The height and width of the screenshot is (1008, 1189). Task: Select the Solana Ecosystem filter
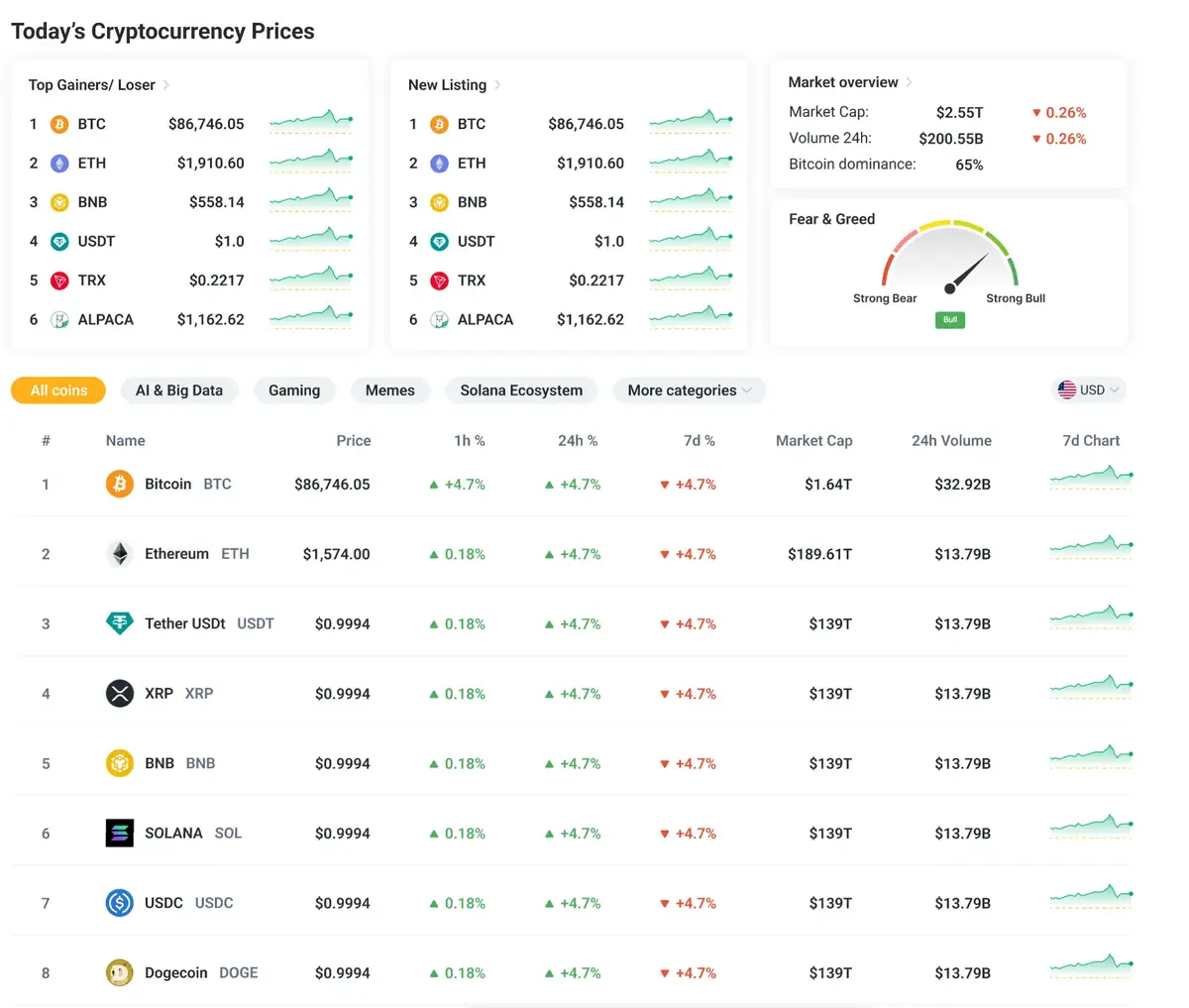(x=521, y=391)
